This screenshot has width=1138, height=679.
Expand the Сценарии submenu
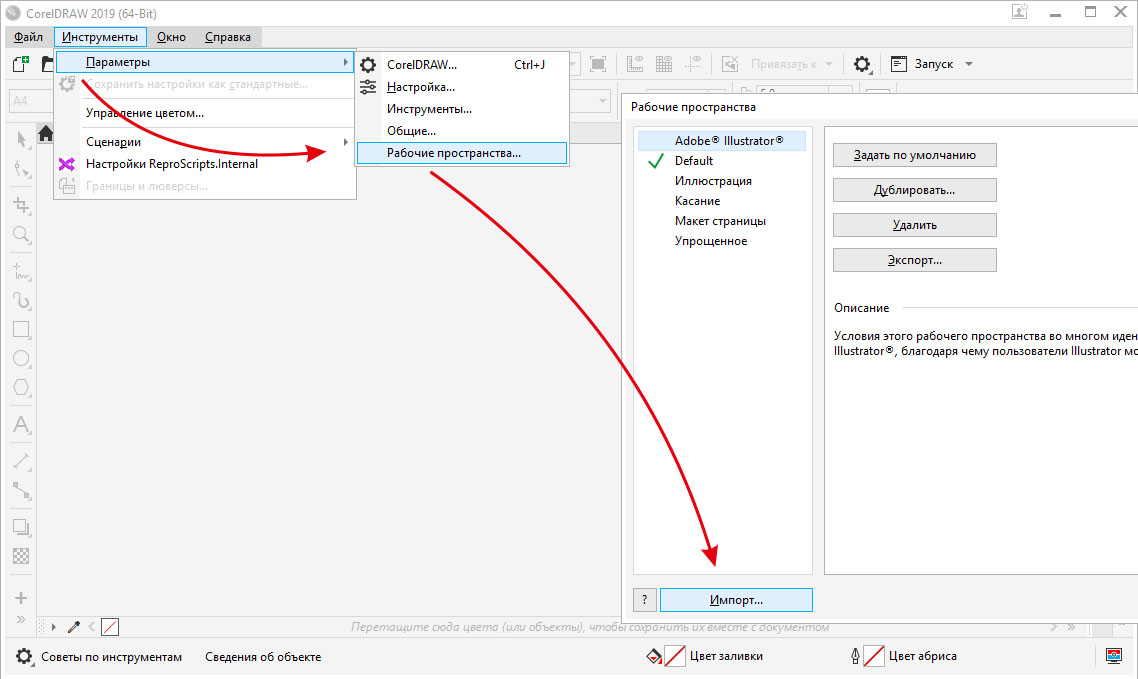[205, 142]
